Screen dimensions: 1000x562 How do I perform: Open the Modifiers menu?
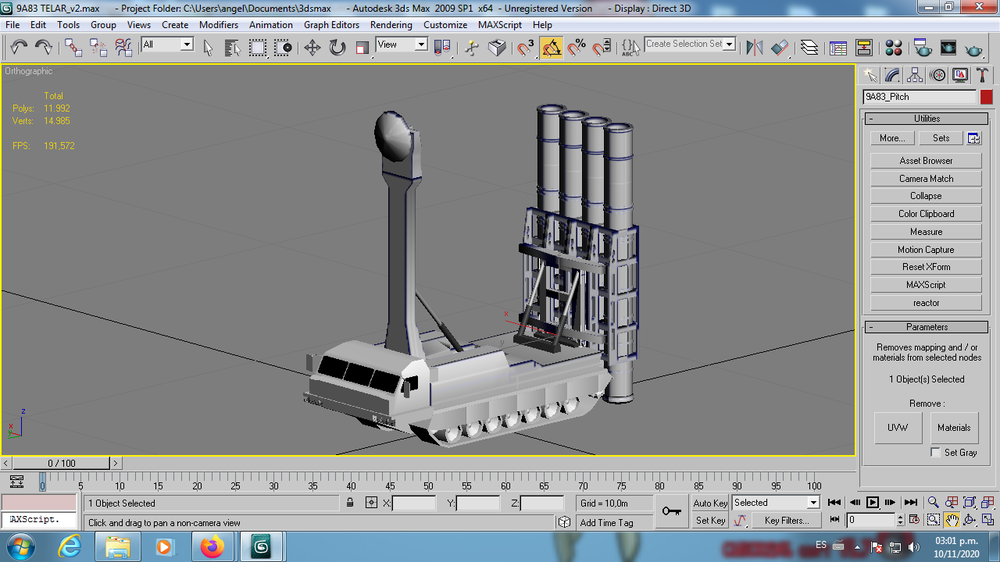[x=218, y=25]
